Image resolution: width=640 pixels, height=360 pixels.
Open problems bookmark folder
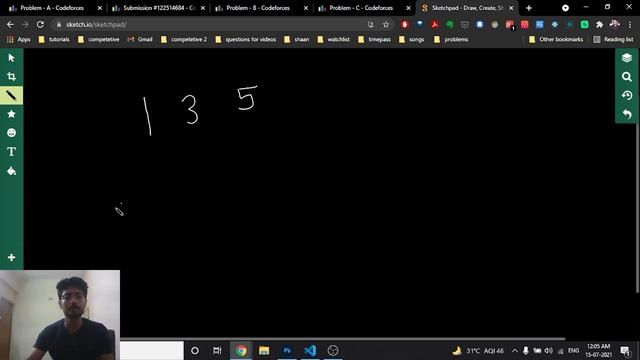pyautogui.click(x=451, y=39)
